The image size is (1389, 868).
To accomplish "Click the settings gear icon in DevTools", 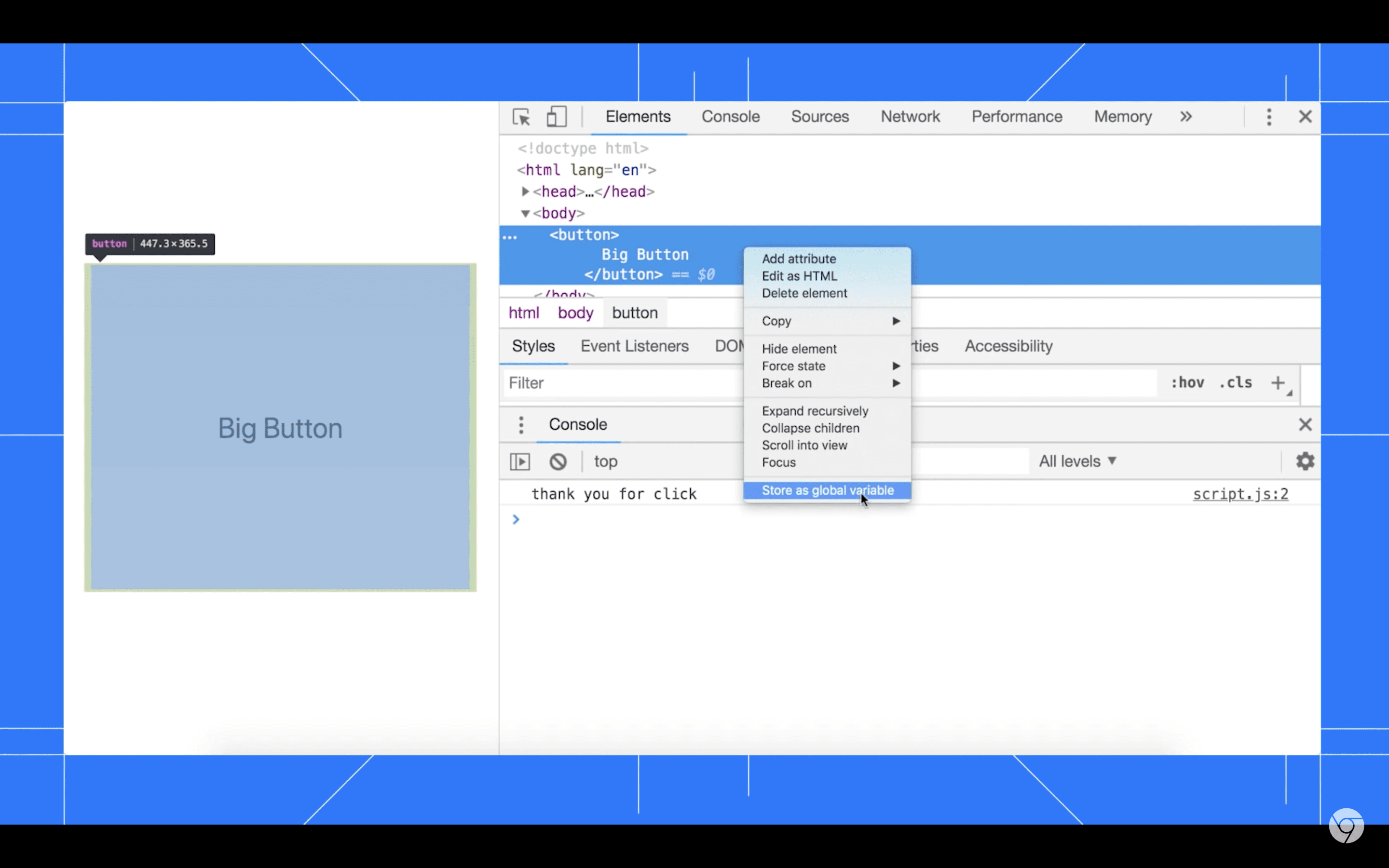I will coord(1304,461).
